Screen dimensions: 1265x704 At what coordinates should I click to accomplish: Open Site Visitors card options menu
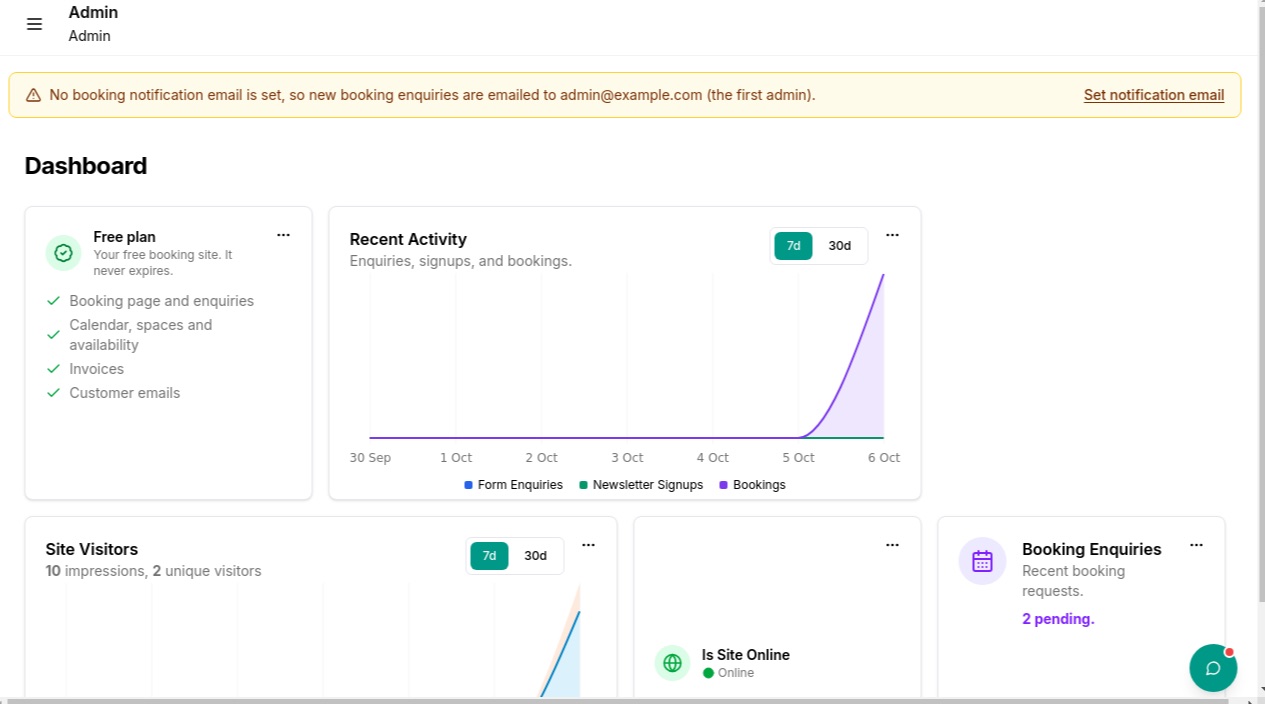pyautogui.click(x=588, y=545)
